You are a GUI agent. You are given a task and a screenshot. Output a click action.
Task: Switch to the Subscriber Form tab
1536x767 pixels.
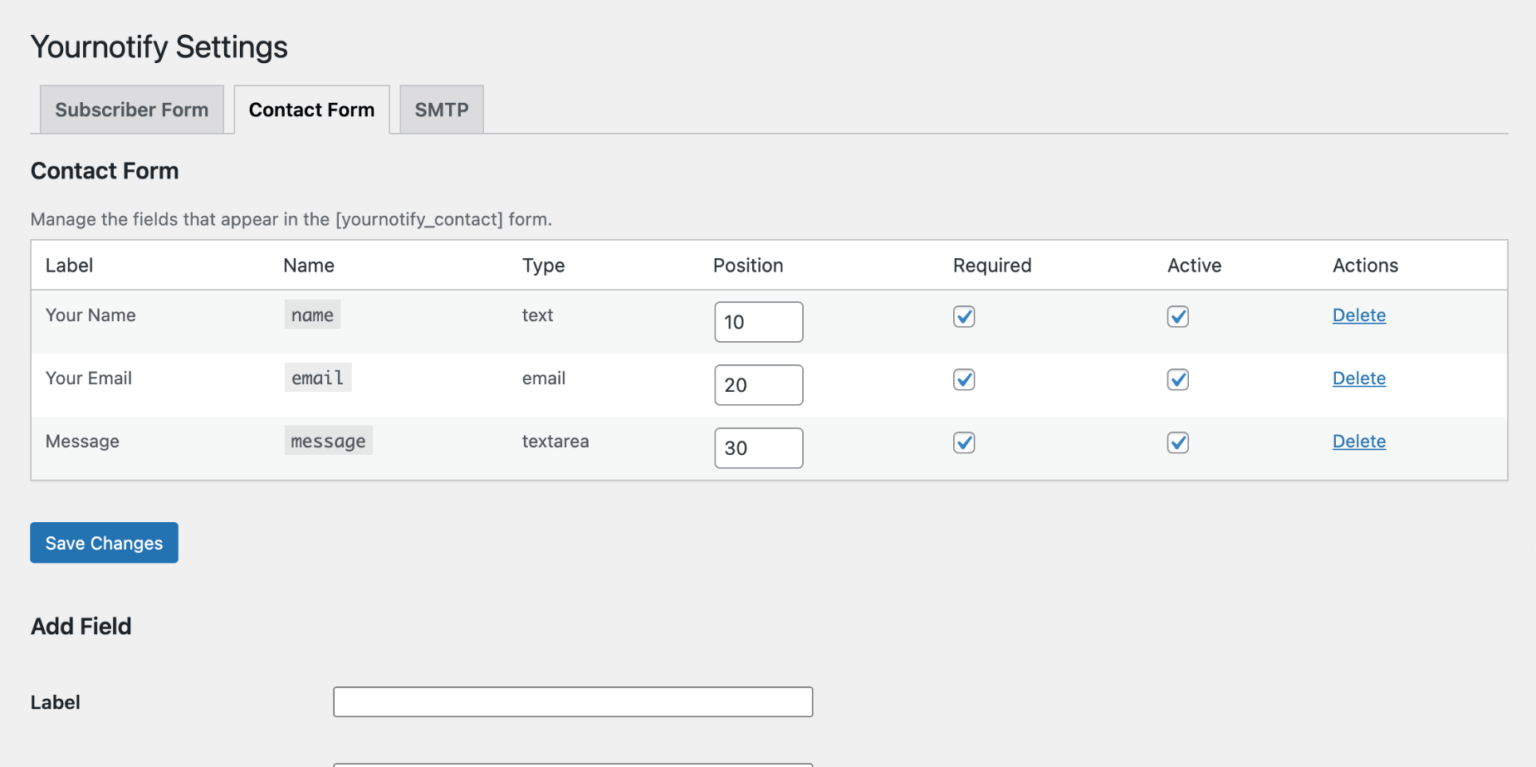point(131,109)
